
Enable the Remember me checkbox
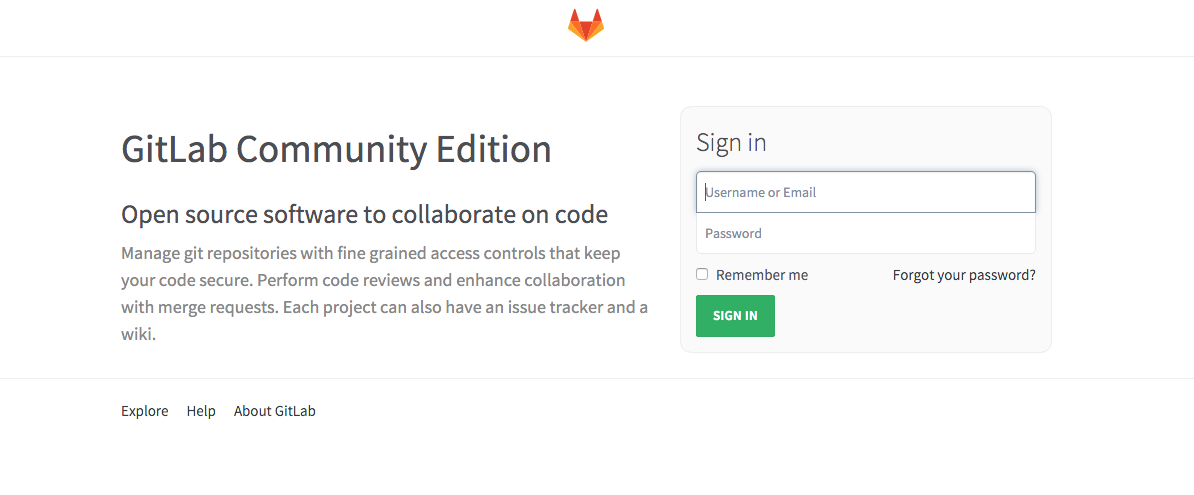pos(702,274)
